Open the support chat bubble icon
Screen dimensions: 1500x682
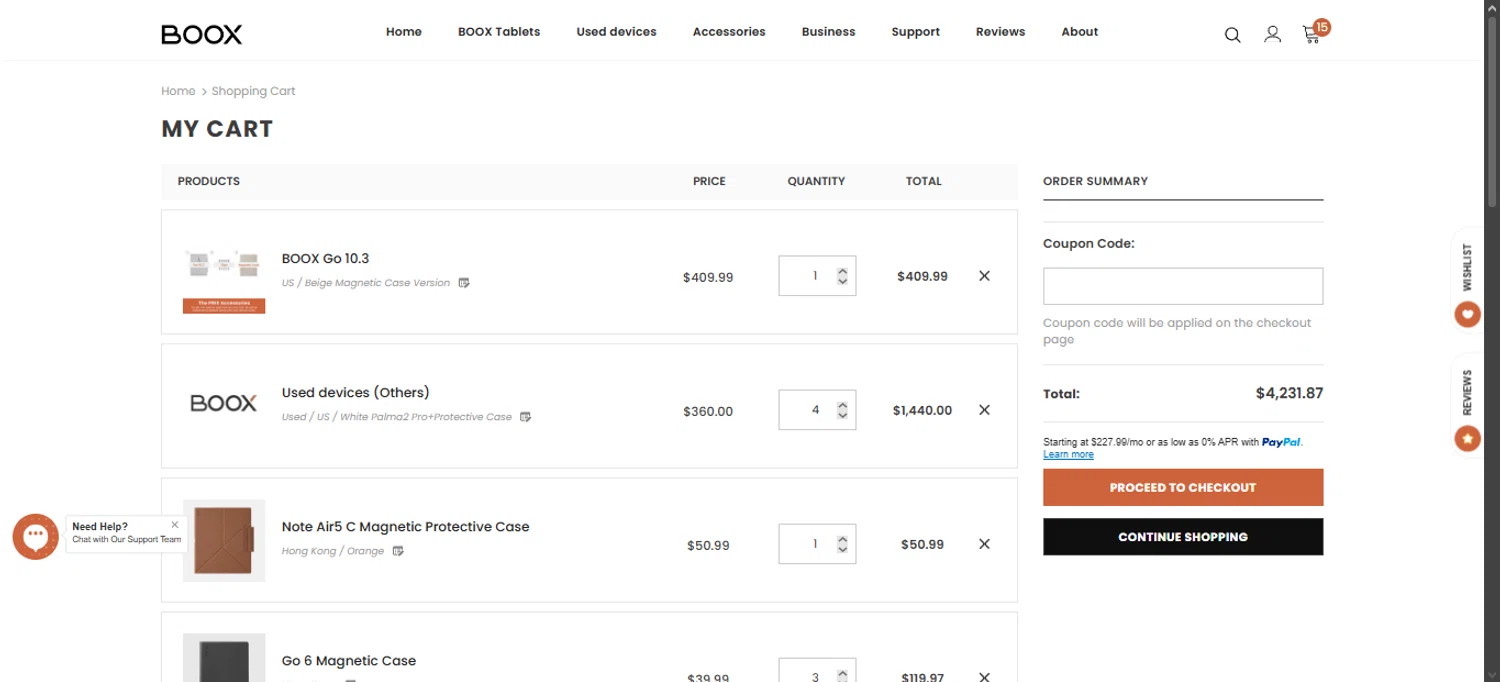(36, 537)
